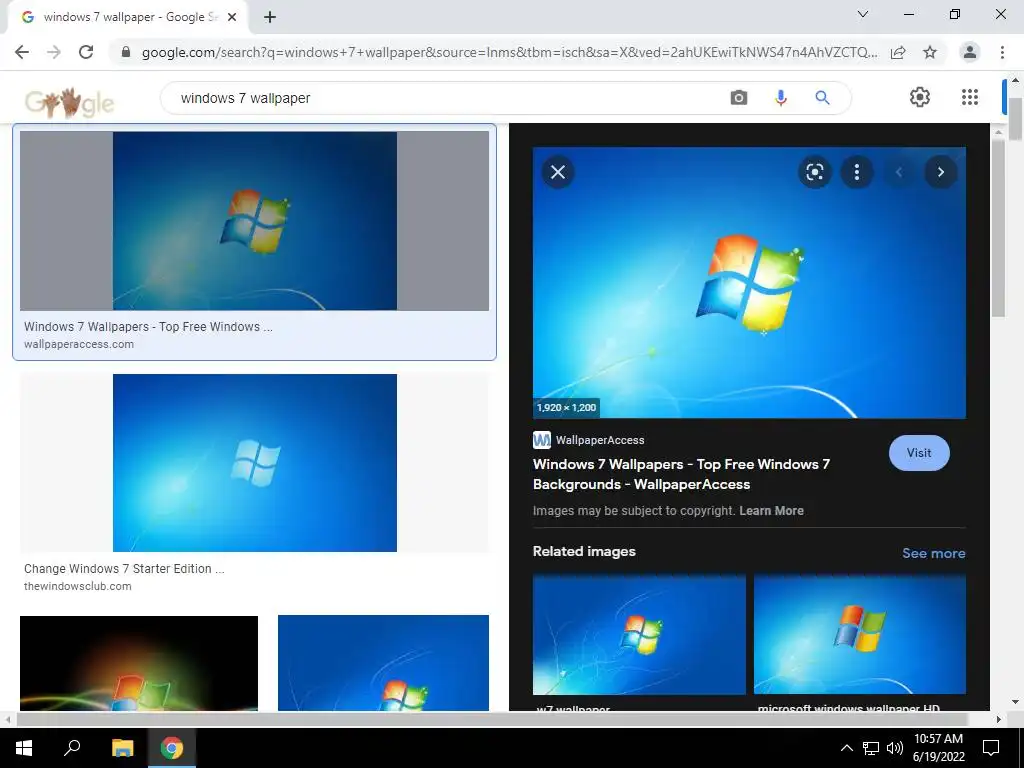Viewport: 1024px width, 768px height.
Task: Click the WallpaperAccess site favicon
Action: (x=541, y=440)
